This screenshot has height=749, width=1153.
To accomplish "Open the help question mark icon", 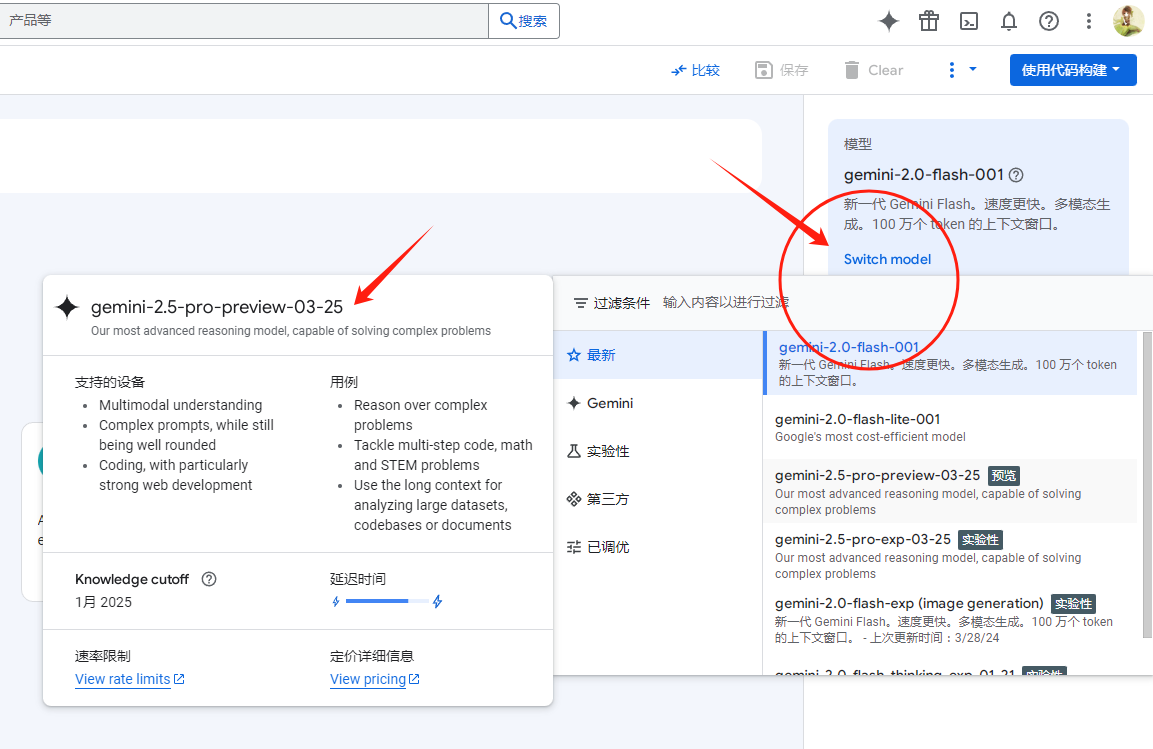I will pyautogui.click(x=1049, y=21).
